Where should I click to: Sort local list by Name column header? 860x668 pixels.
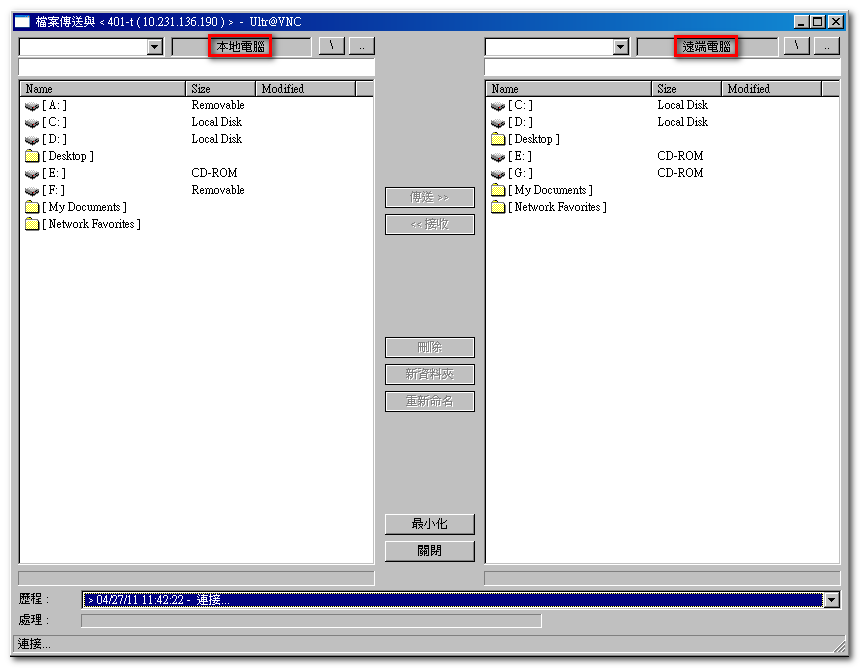coord(103,89)
